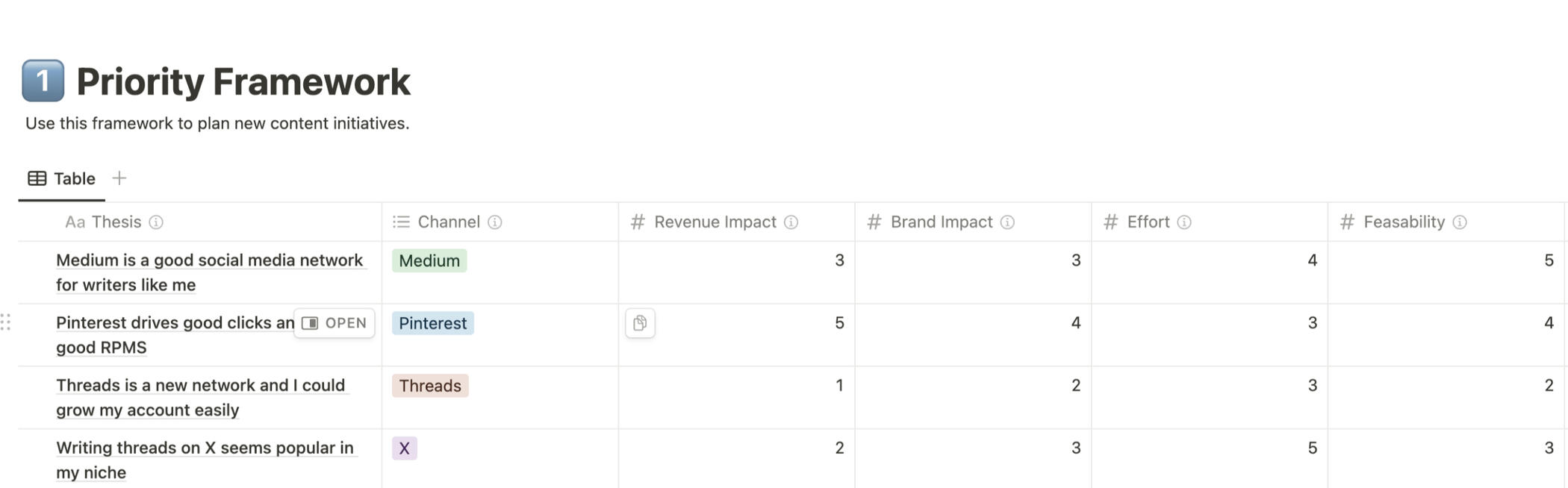Open Writing threads on X thesis
The image size is (1568, 488).
click(205, 448)
